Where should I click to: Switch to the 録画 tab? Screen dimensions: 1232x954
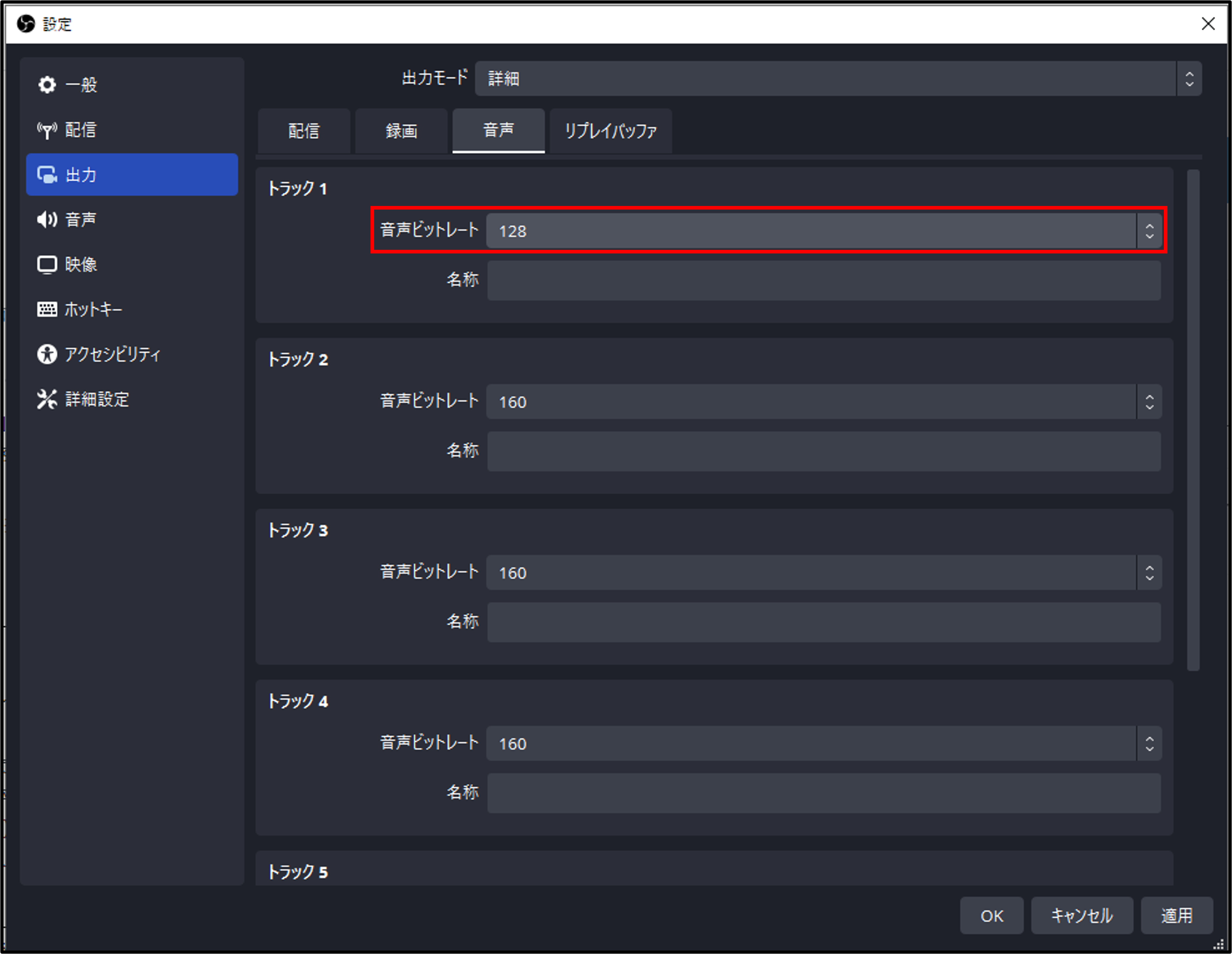pyautogui.click(x=401, y=131)
